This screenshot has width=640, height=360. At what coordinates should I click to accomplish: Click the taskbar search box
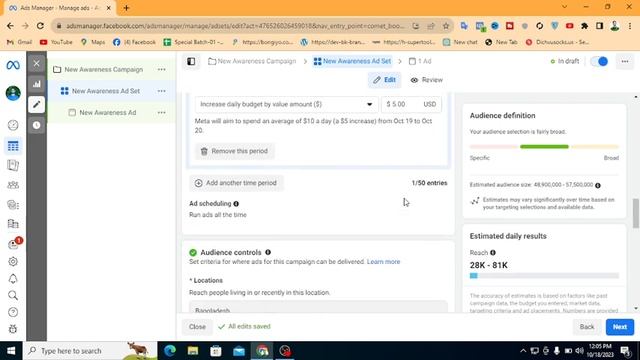pos(90,351)
